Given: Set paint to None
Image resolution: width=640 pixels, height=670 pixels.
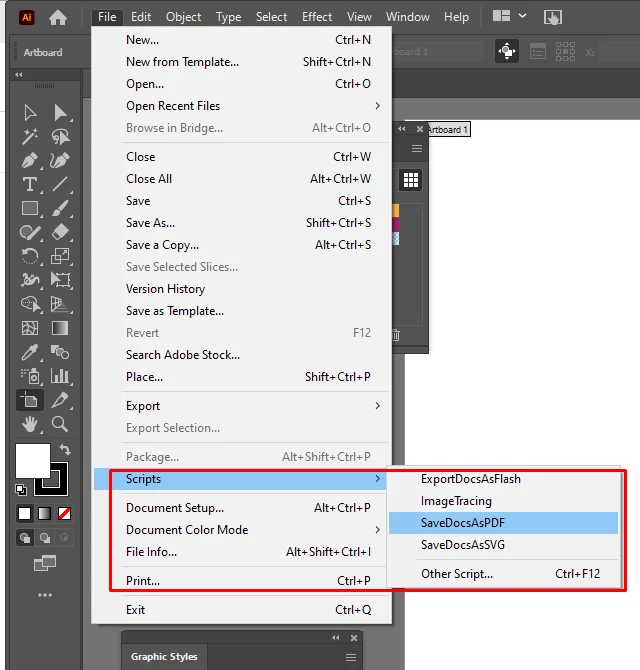Looking at the screenshot, I should (x=65, y=513).
